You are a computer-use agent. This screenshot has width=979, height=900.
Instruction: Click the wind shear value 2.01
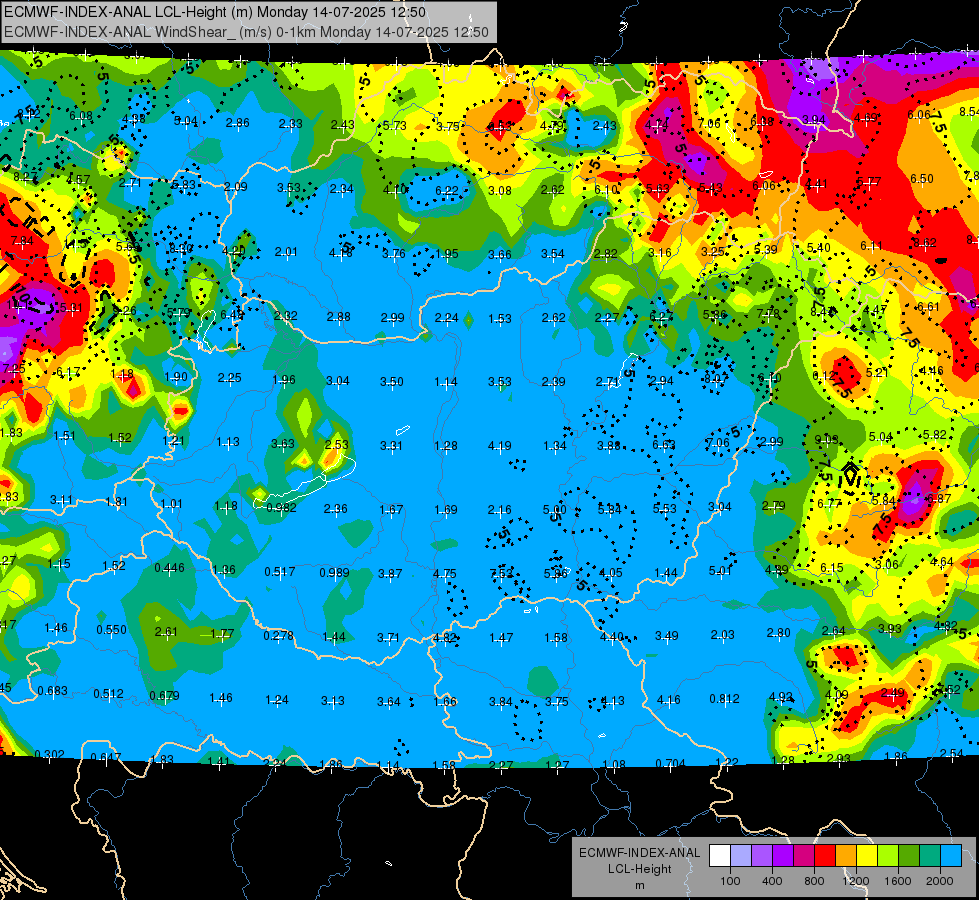click(286, 252)
